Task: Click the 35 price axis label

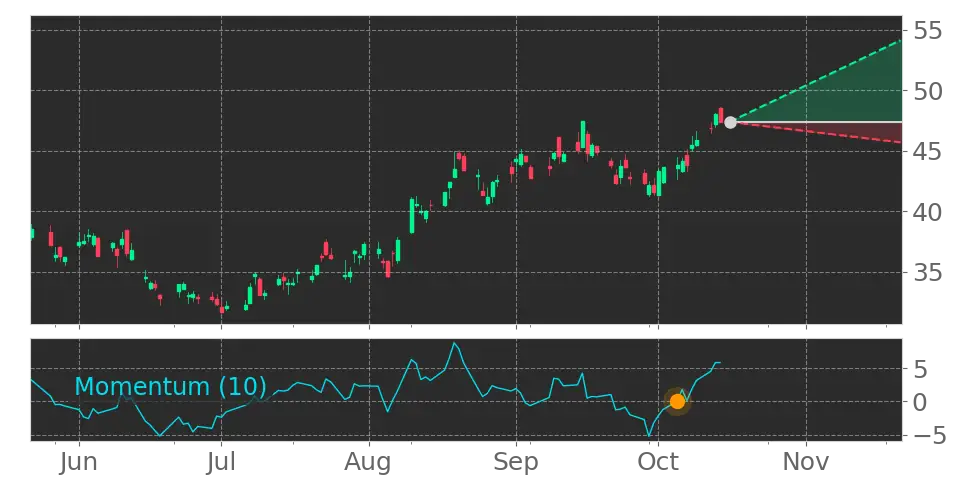Action: pos(928,272)
